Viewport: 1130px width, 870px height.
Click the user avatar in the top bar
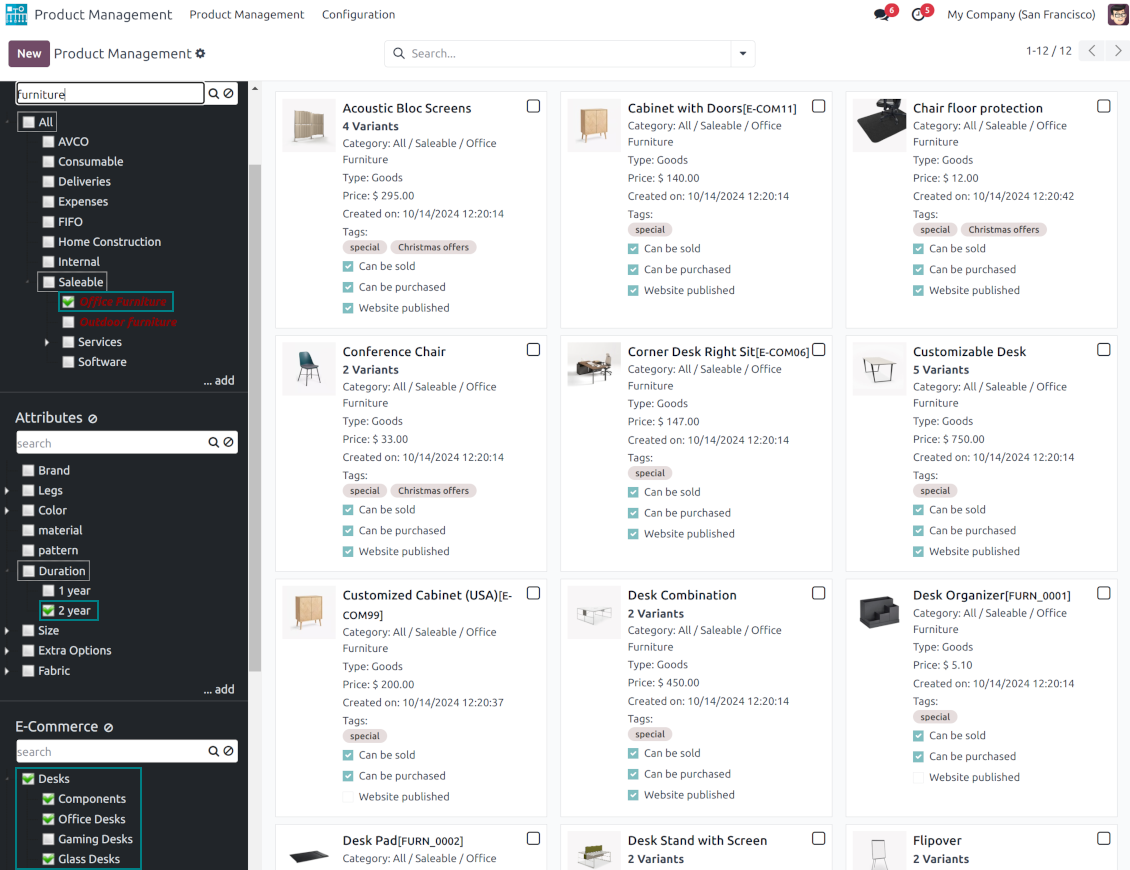tap(1117, 15)
